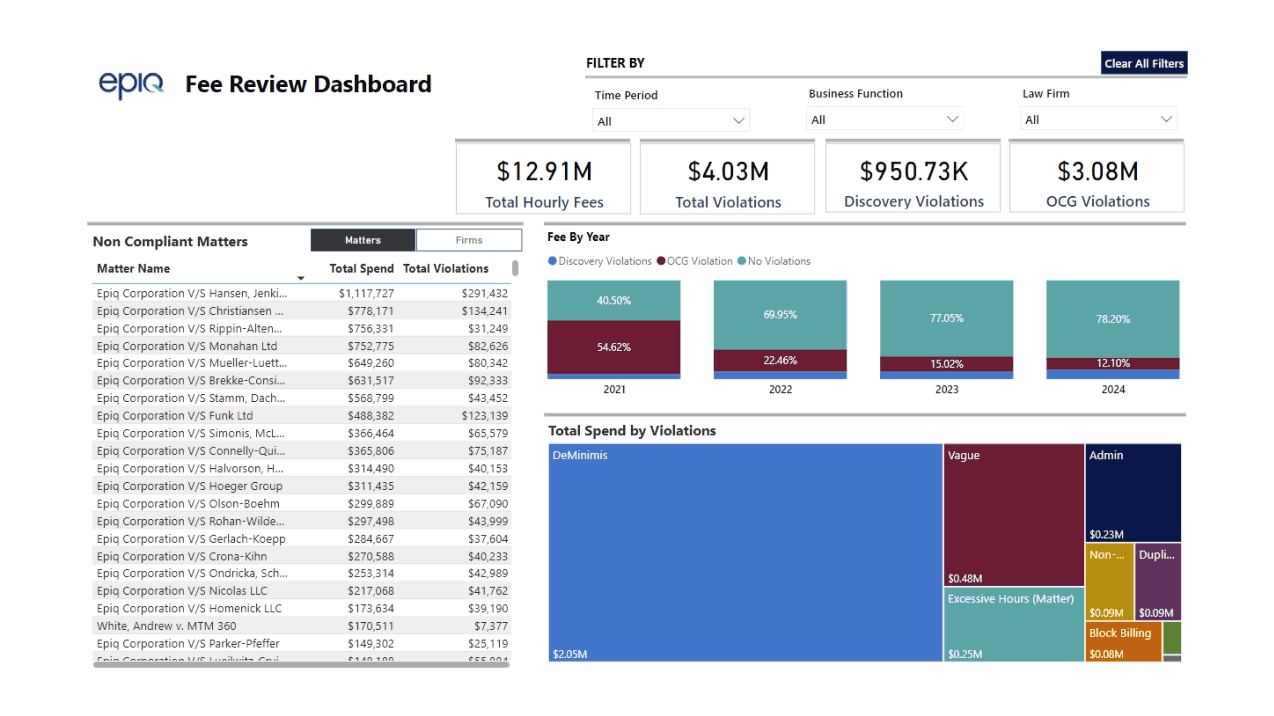Switch to the Firms tab
This screenshot has height=716, width=1274.
[469, 240]
